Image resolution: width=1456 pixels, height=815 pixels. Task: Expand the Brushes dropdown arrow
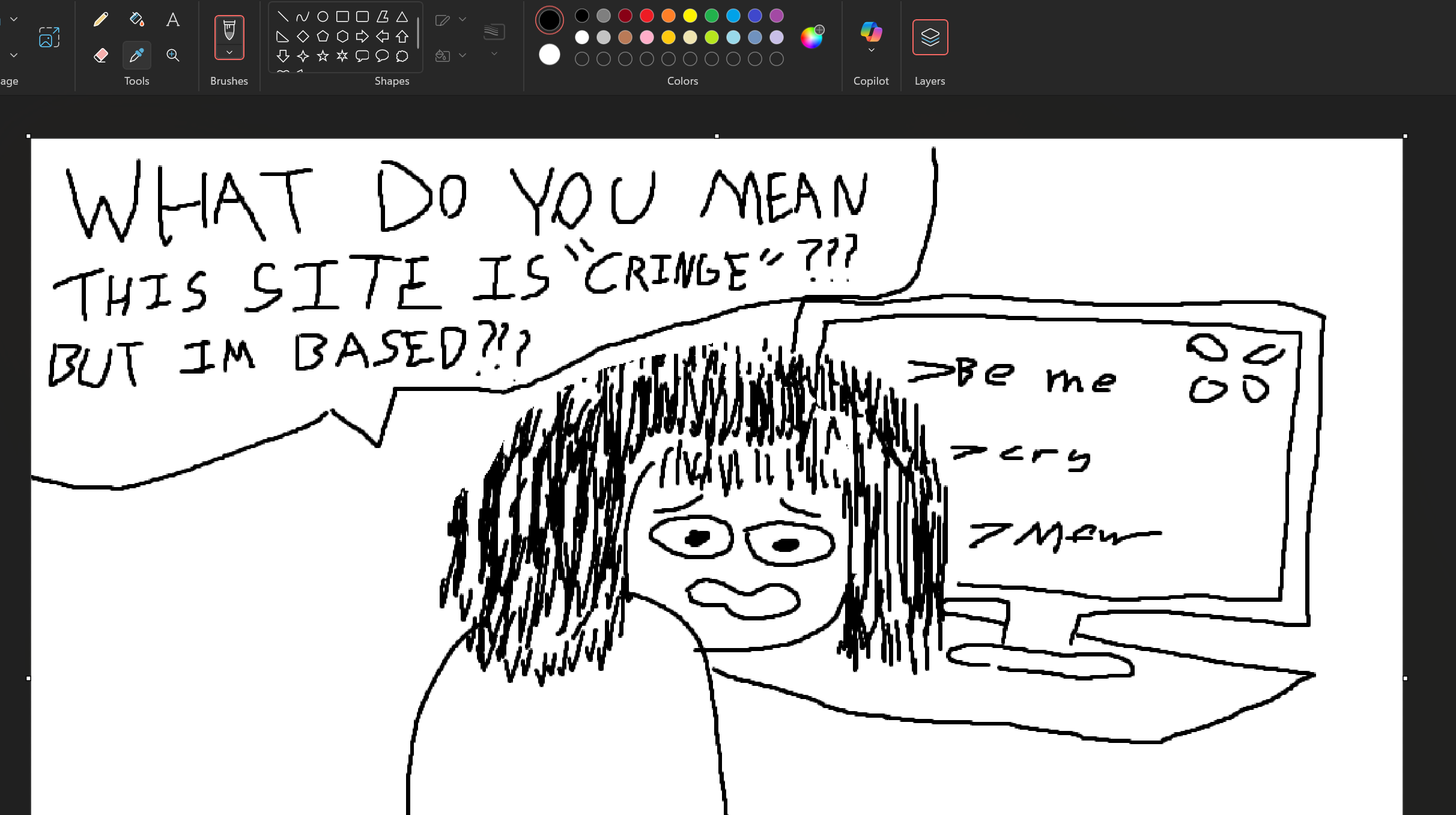click(x=229, y=53)
